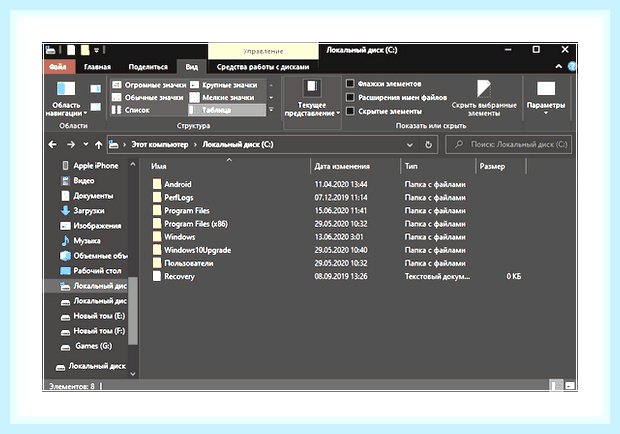The width and height of the screenshot is (620, 434).
Task: Choose the Крупные значки layout
Action: [223, 85]
